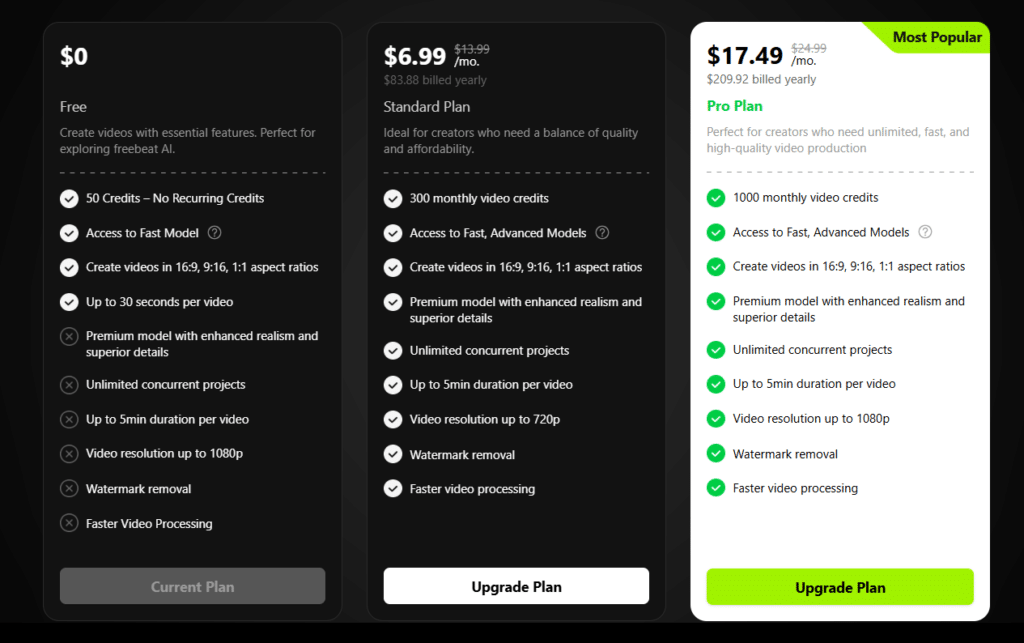1024x643 pixels.
Task: Click the checkmark beside Watermark removal in Standard Plan
Action: 392,454
